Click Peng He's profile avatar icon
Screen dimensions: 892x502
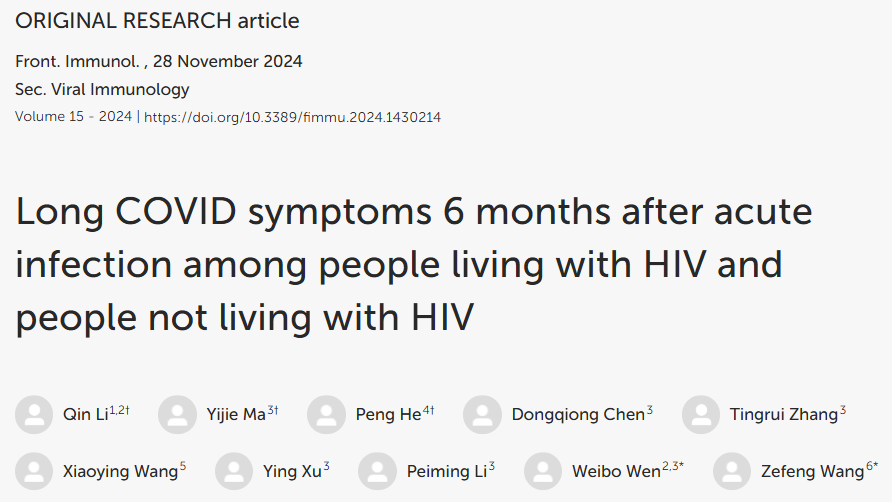tap(327, 414)
